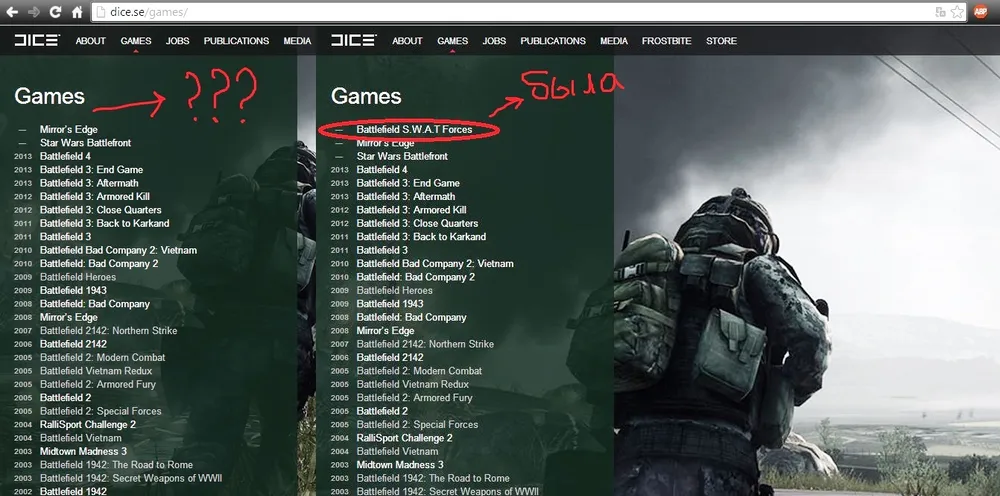This screenshot has height=496, width=1000.
Task: Go back with the browser back arrow
Action: click(x=12, y=11)
